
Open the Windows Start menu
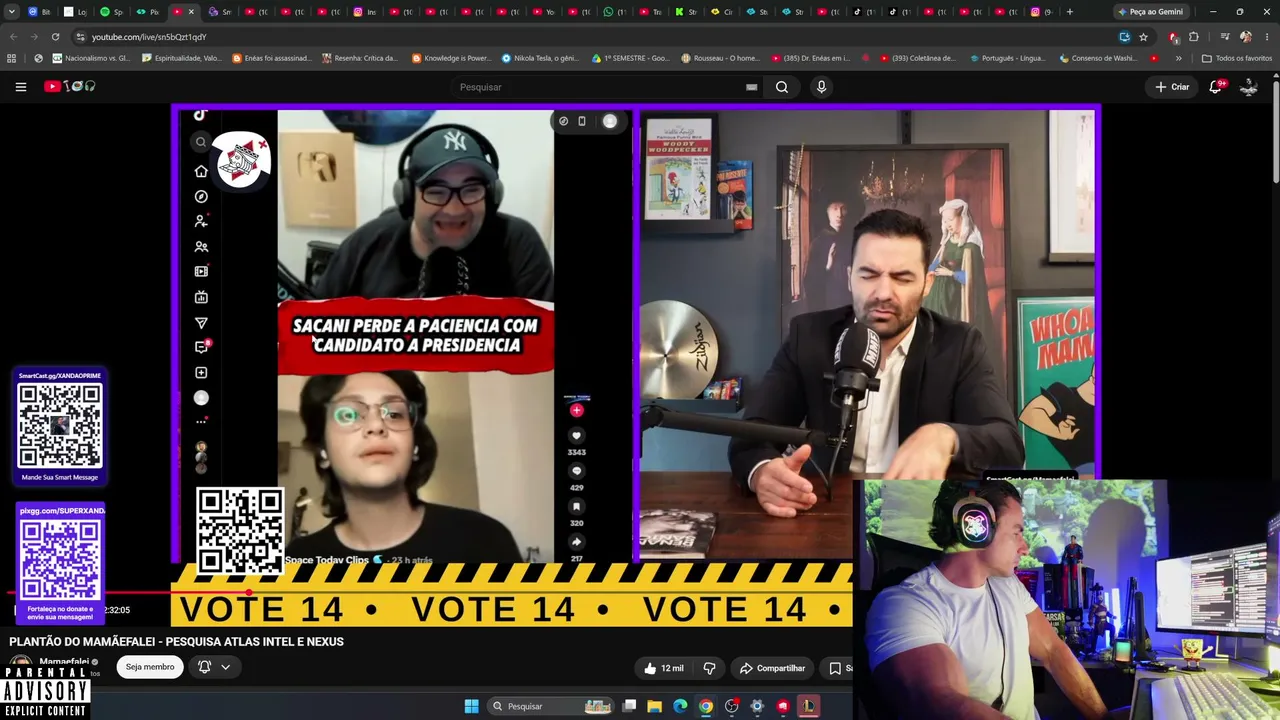point(471,706)
